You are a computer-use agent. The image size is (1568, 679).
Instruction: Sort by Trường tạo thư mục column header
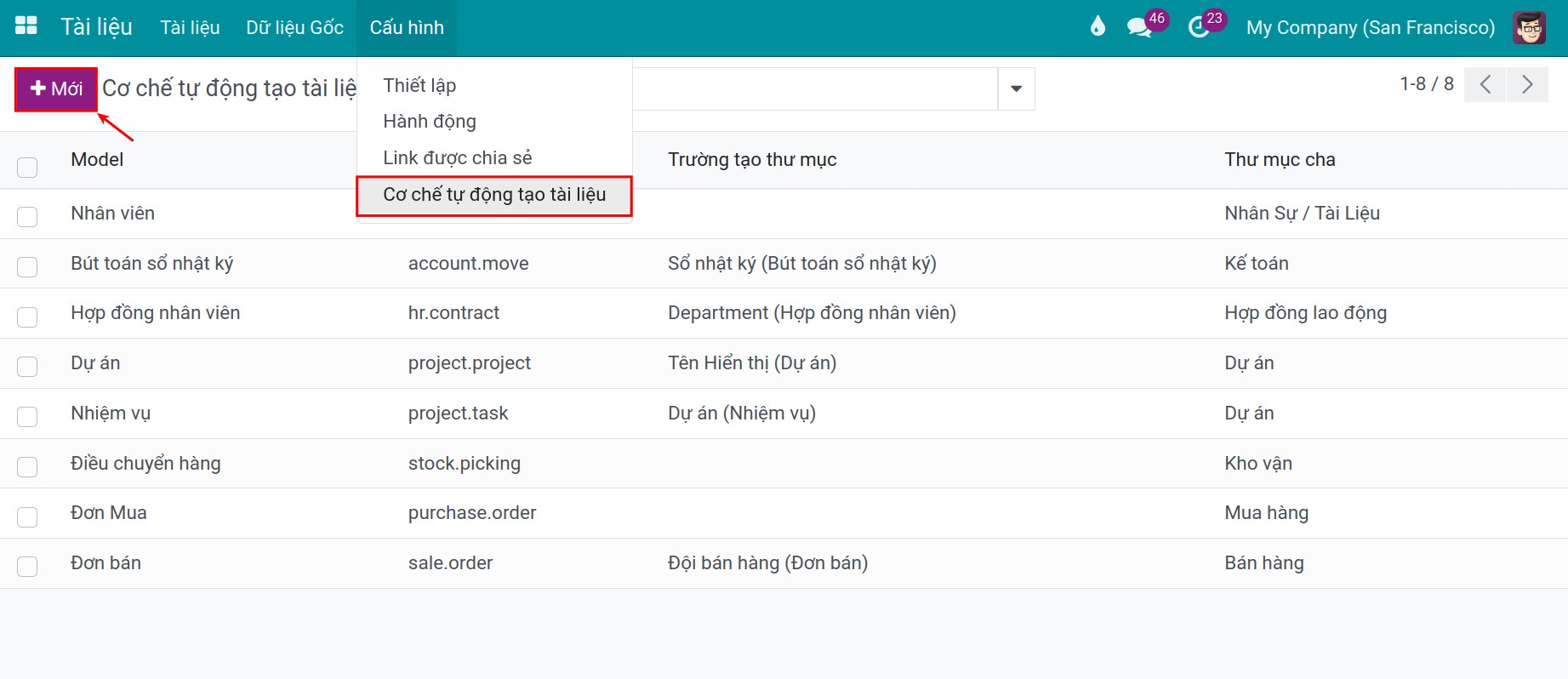(x=752, y=159)
